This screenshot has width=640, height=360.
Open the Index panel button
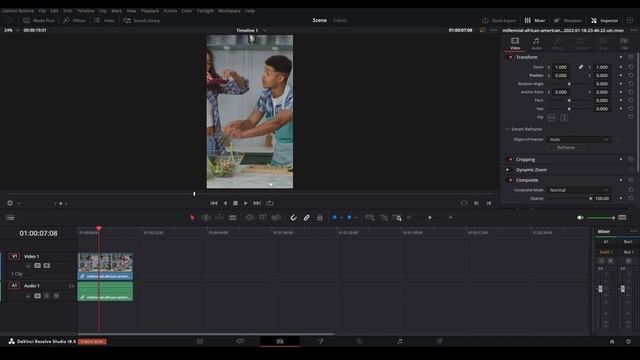pyautogui.click(x=104, y=20)
